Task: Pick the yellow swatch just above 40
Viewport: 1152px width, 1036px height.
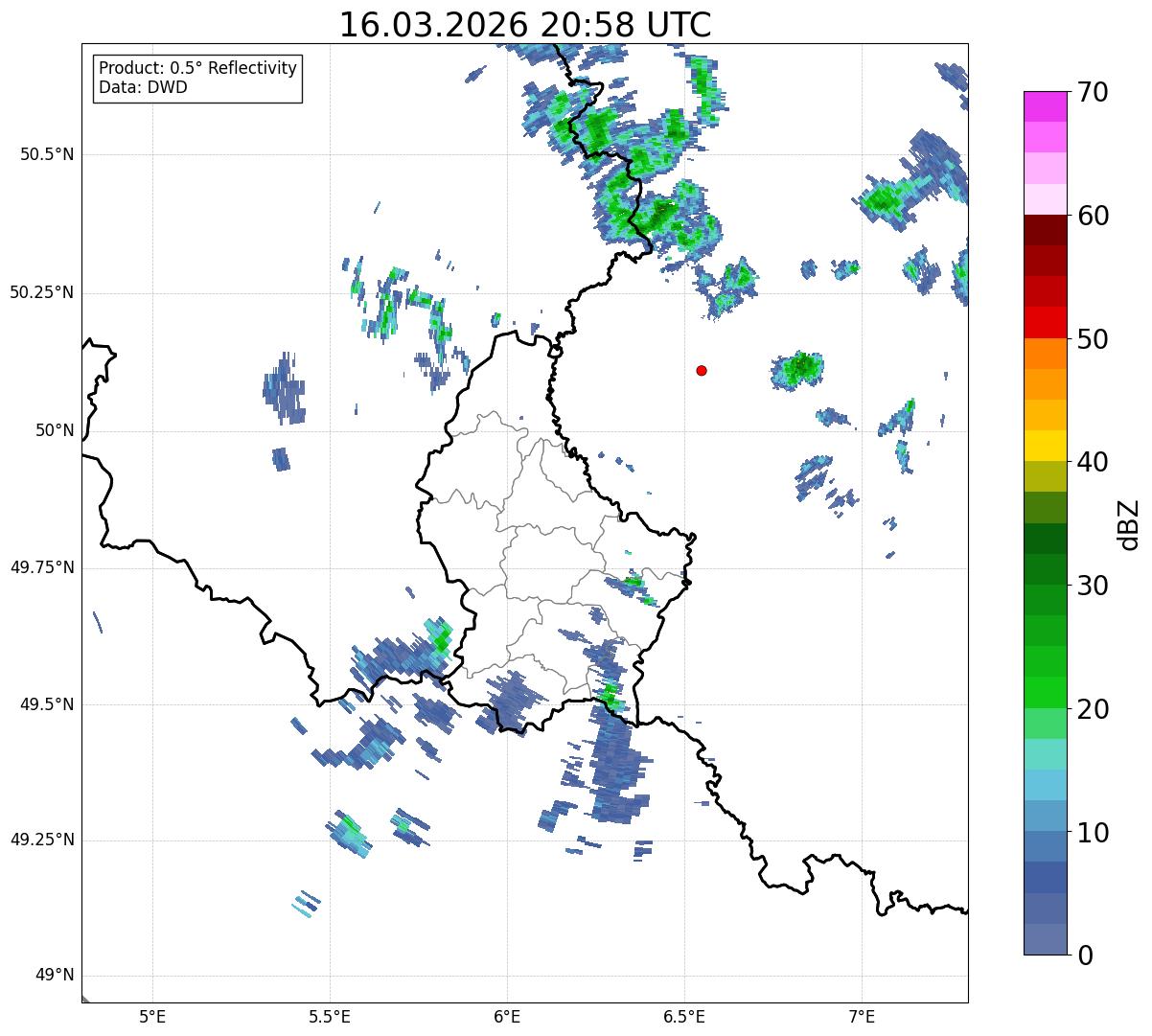Action: (1045, 446)
